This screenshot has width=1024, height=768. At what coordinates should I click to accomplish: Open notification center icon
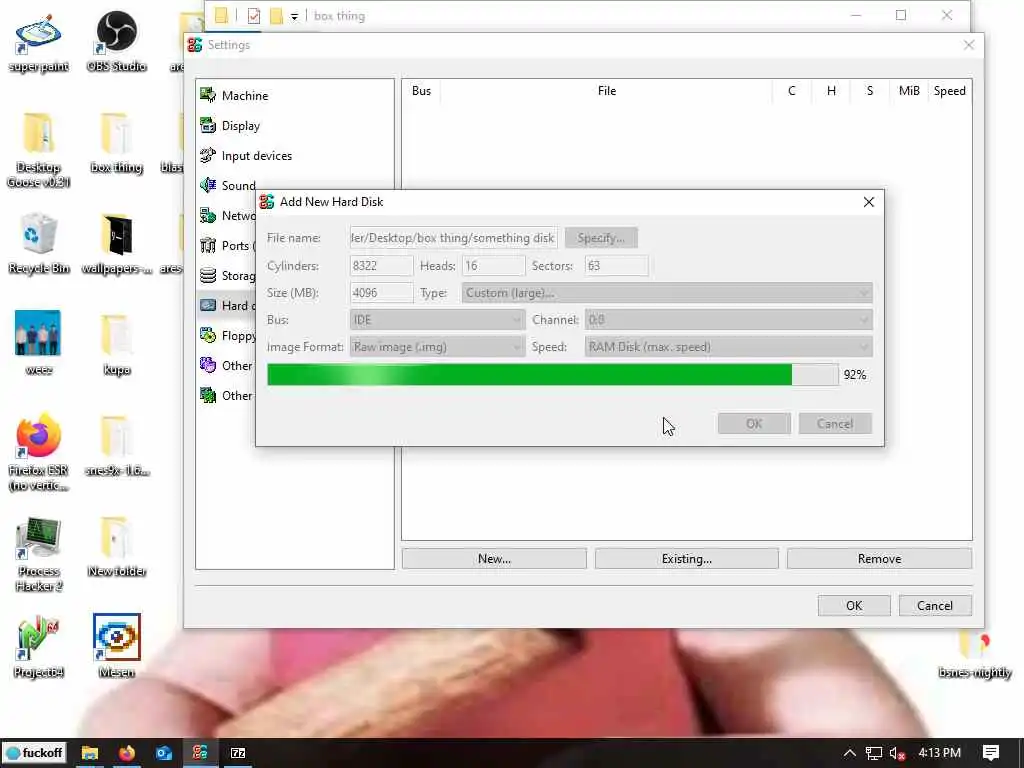click(991, 753)
